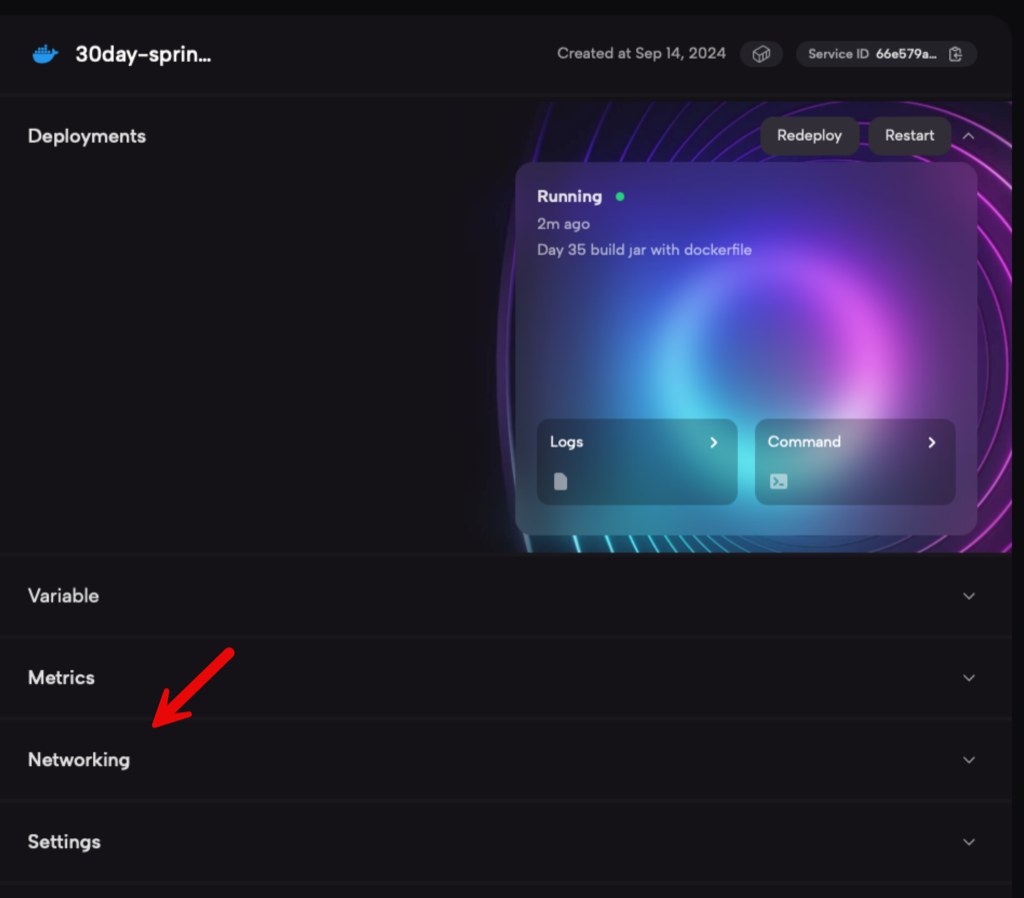
Task: Click the Docker whale service icon
Action: (x=45, y=54)
